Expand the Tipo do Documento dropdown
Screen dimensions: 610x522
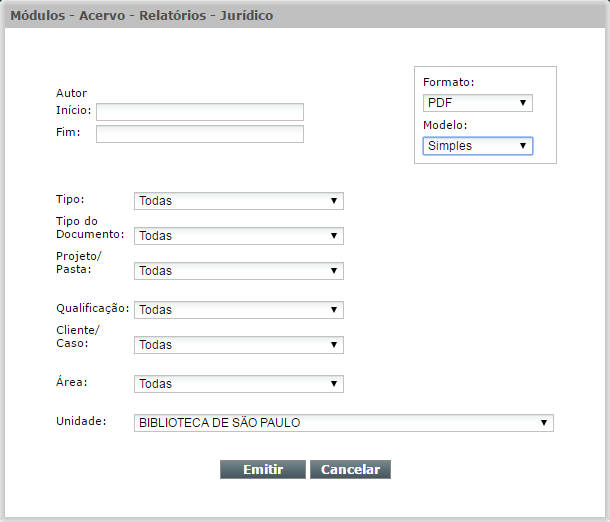tap(239, 236)
